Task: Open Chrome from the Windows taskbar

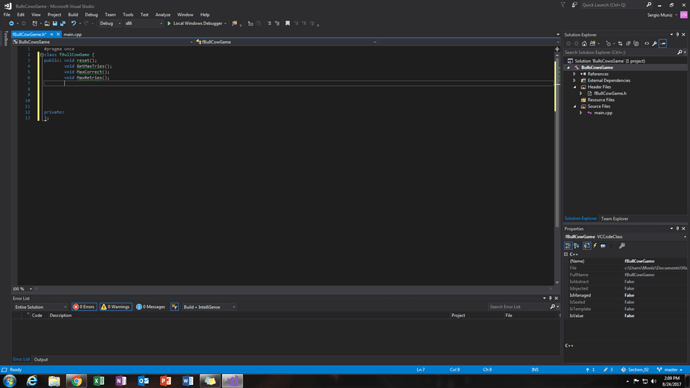Action: 76,381
